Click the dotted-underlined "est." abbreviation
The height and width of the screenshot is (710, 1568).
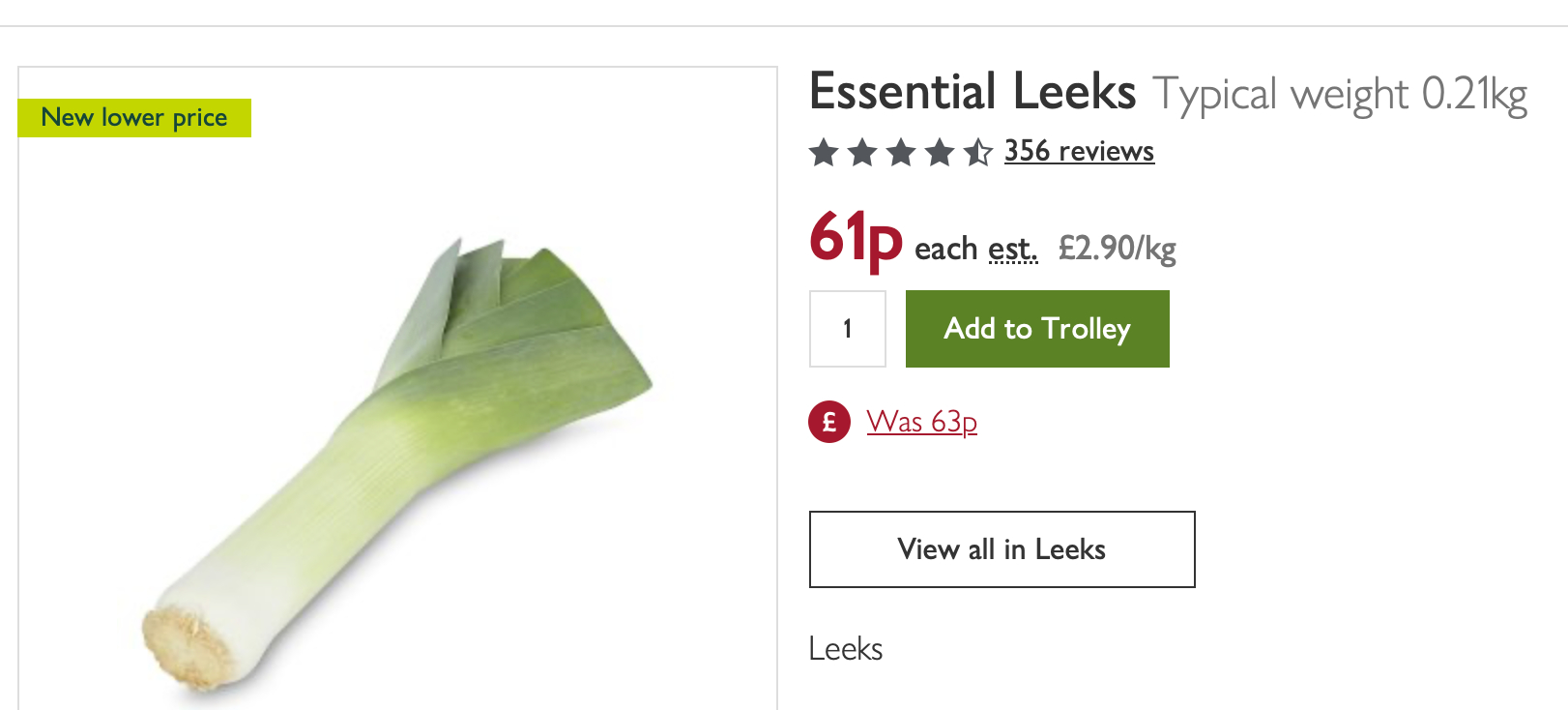coord(1013,250)
